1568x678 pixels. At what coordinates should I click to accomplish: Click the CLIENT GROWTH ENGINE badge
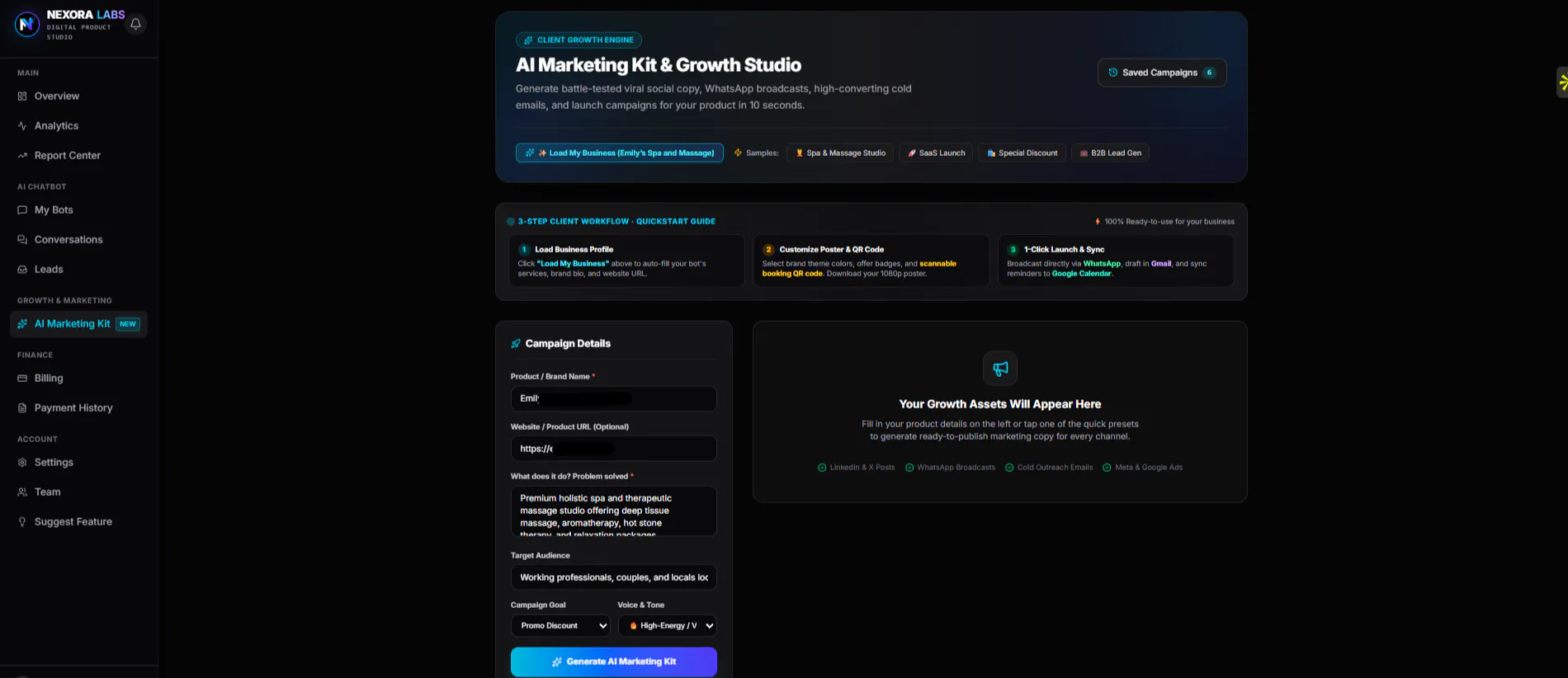click(579, 40)
